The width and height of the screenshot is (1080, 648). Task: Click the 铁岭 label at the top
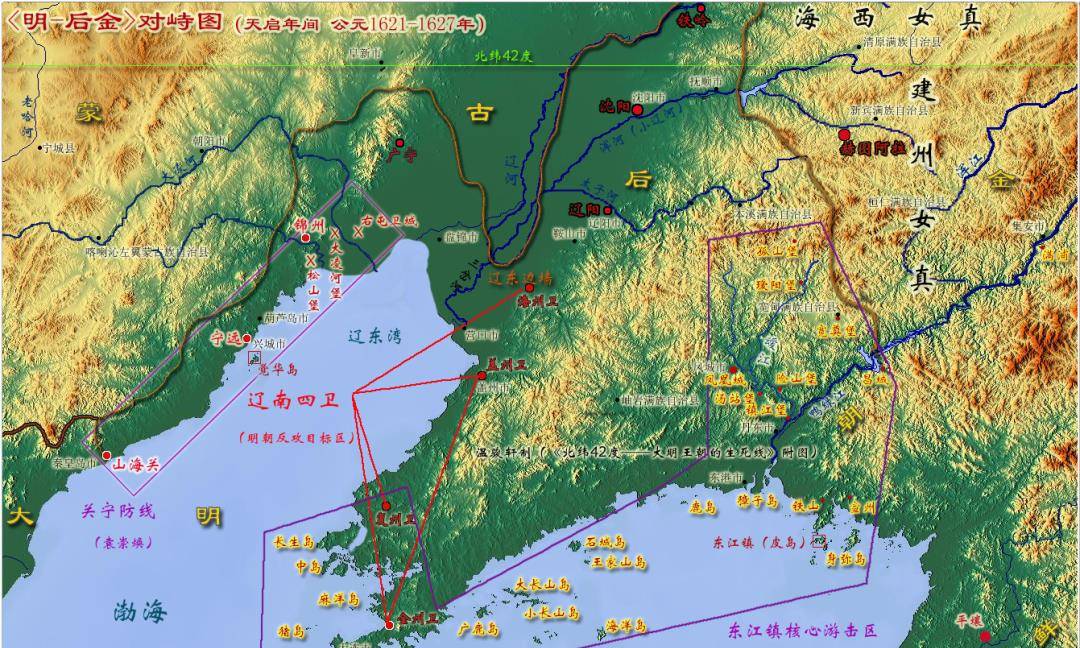(693, 20)
